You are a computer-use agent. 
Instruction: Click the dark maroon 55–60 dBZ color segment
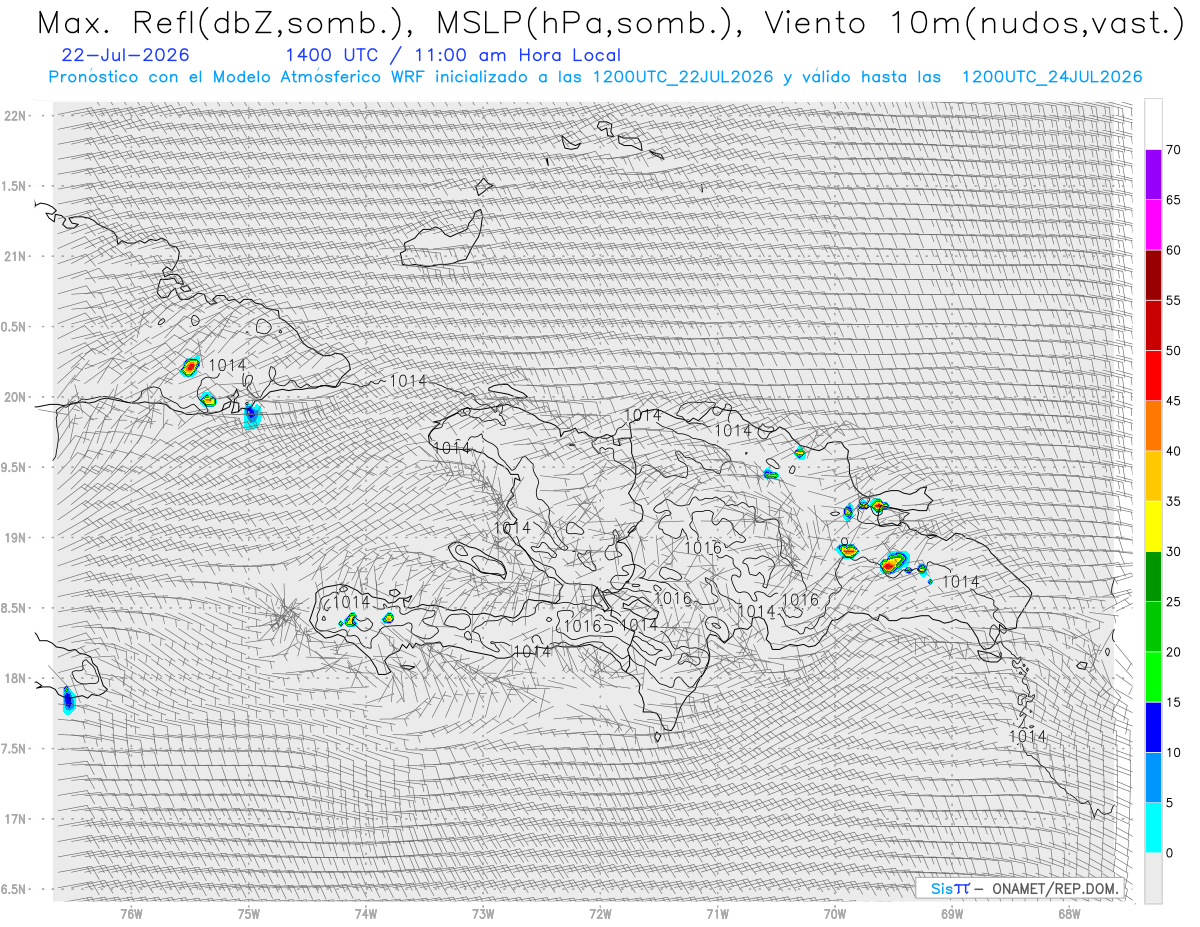(x=1153, y=275)
